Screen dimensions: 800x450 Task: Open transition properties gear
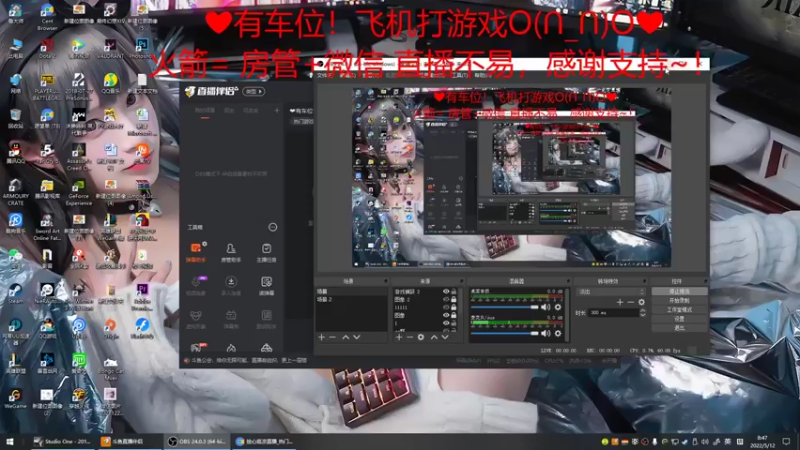coord(641,302)
